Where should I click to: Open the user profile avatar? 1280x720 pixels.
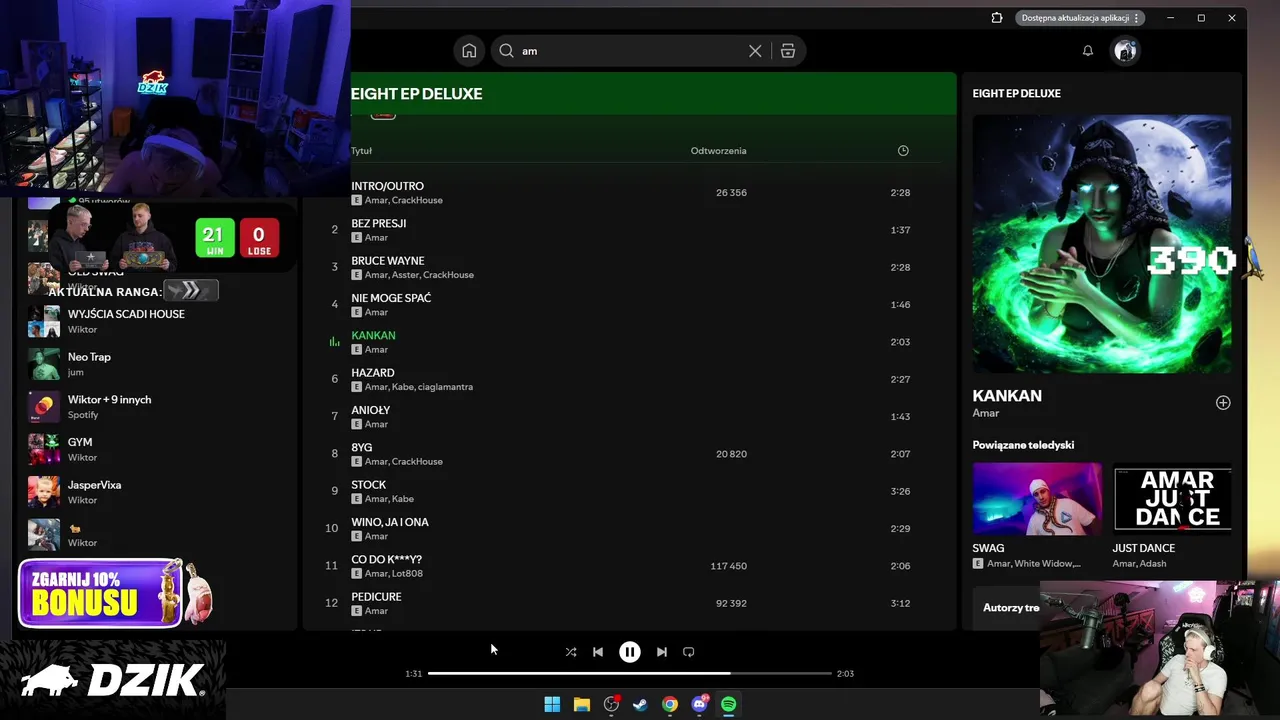(1125, 51)
